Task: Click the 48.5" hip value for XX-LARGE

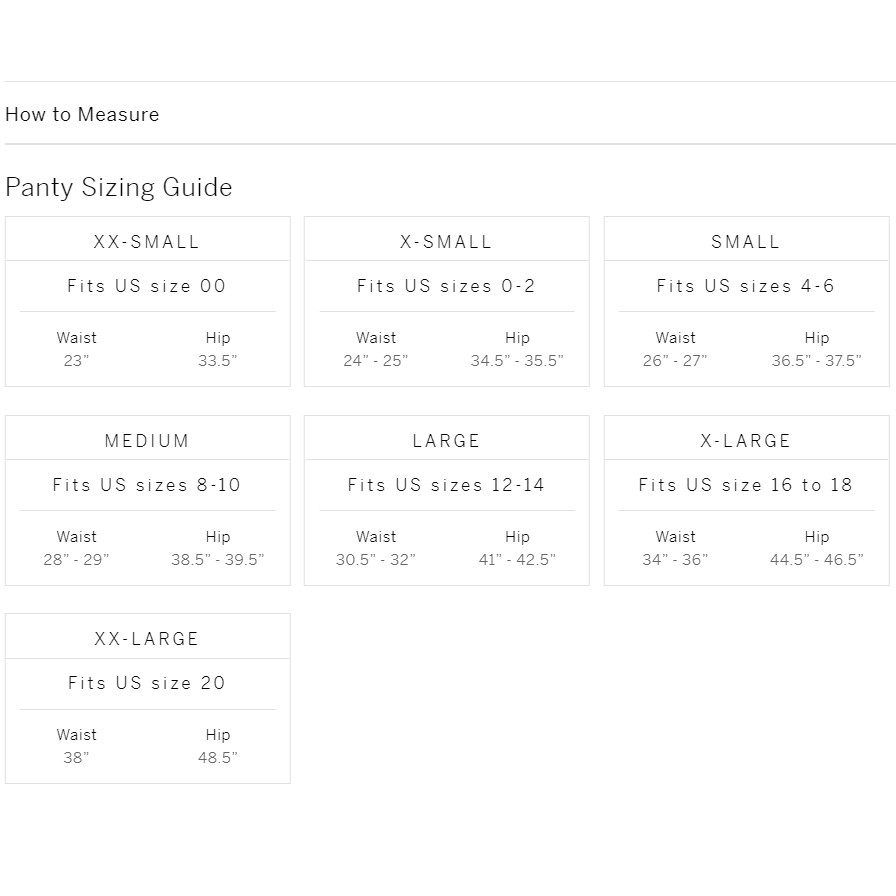Action: (217, 758)
